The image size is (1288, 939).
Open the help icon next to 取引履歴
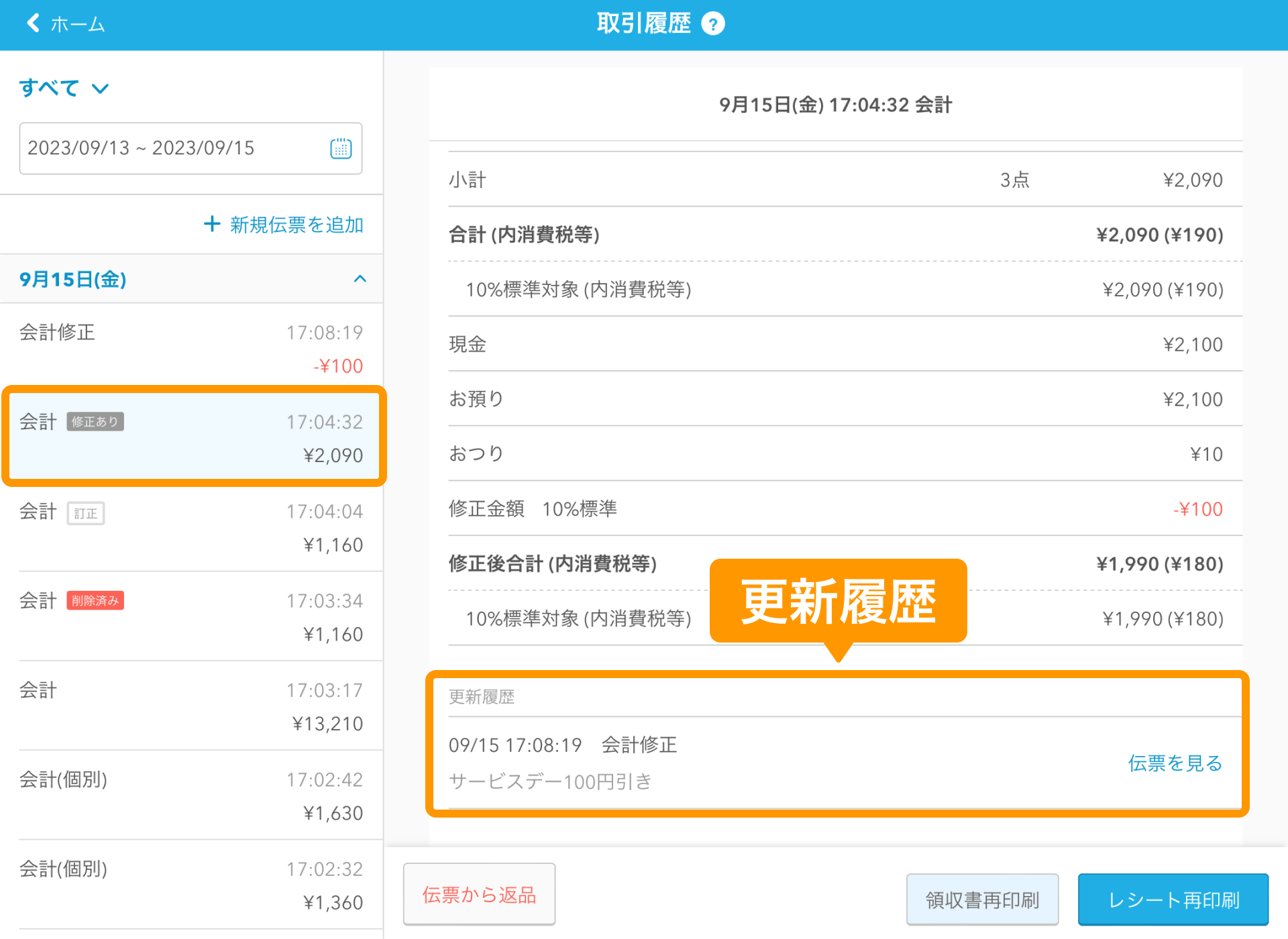pyautogui.click(x=714, y=23)
